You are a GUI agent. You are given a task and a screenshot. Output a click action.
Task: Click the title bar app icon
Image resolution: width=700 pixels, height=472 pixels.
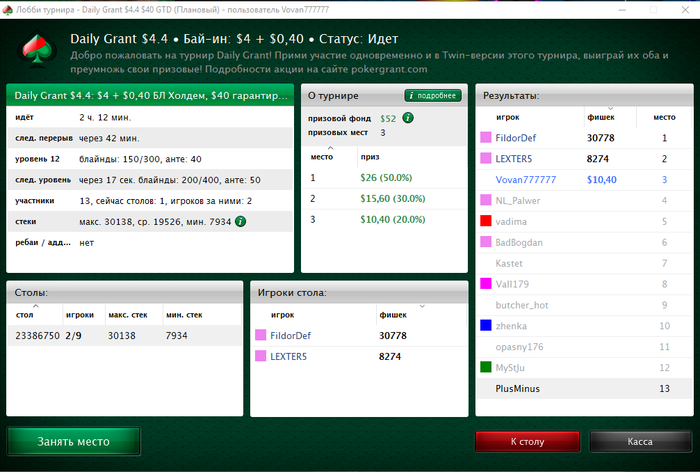(7, 10)
